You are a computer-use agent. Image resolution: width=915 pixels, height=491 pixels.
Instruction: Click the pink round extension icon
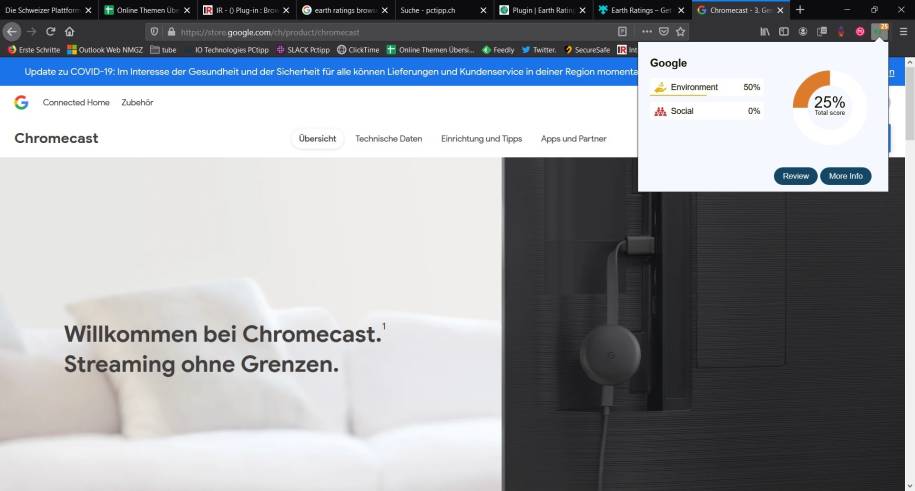point(860,32)
